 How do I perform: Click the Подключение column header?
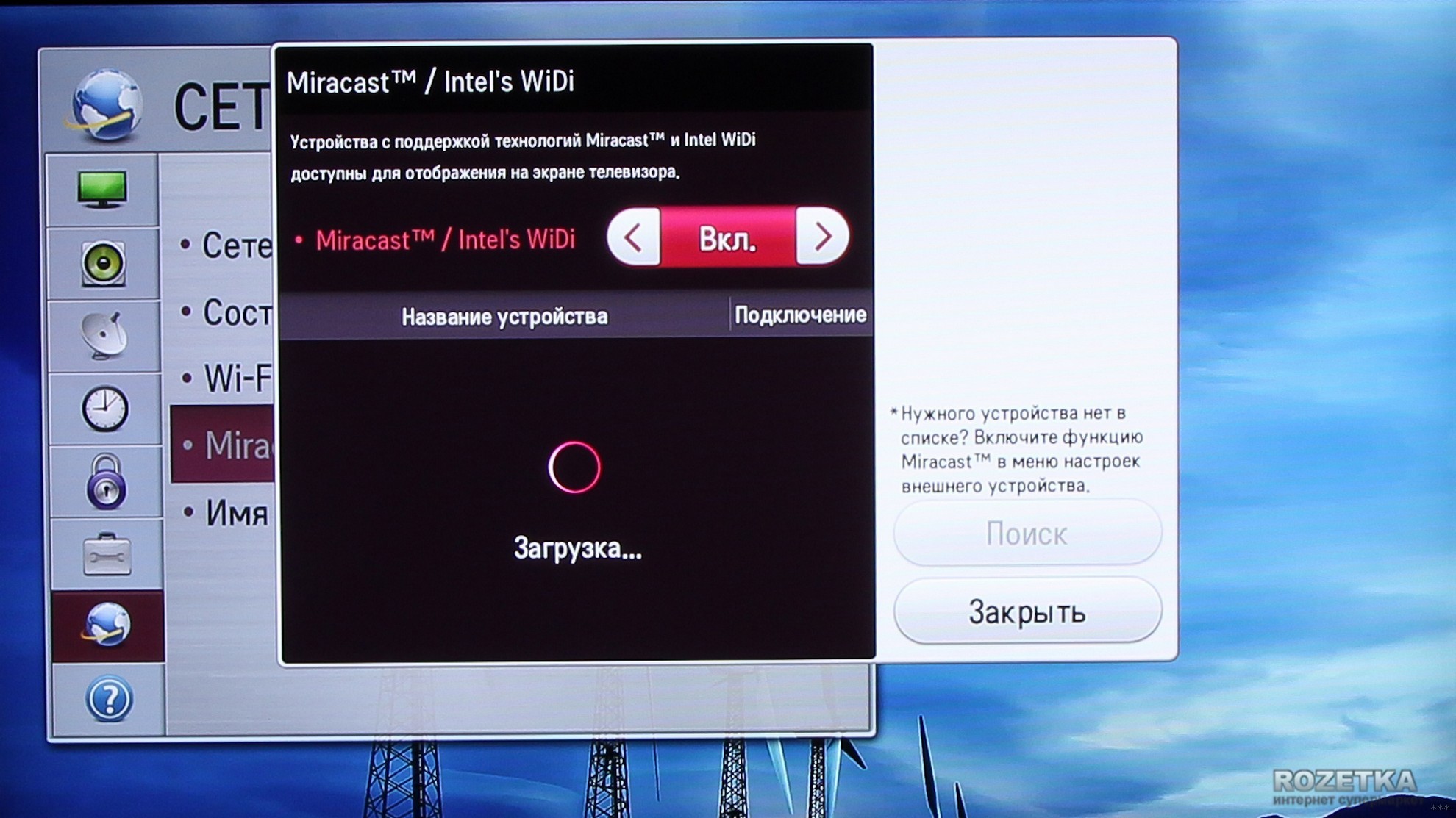[x=800, y=315]
